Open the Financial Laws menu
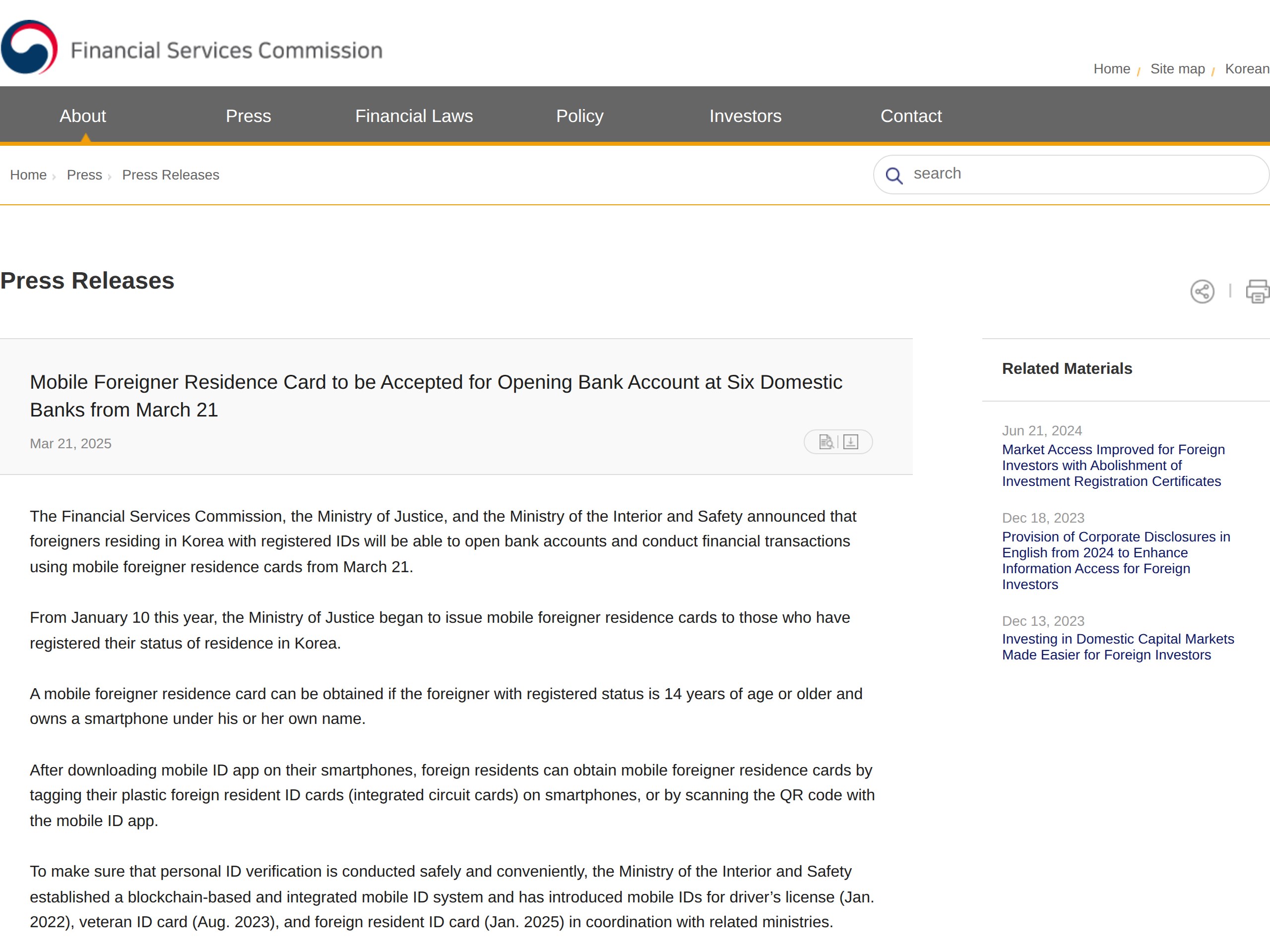 click(x=414, y=116)
